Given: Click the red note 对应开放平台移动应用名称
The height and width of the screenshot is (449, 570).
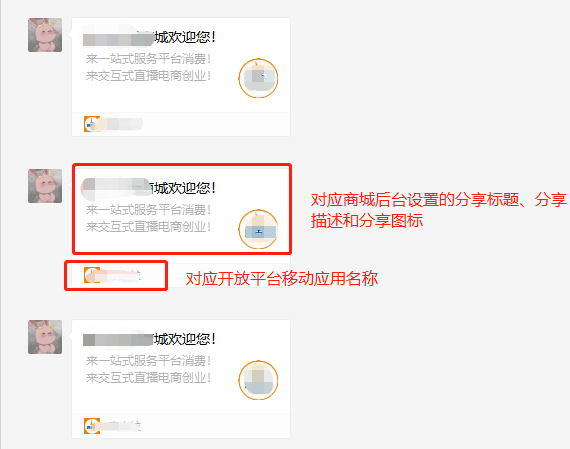Looking at the screenshot, I should [282, 279].
